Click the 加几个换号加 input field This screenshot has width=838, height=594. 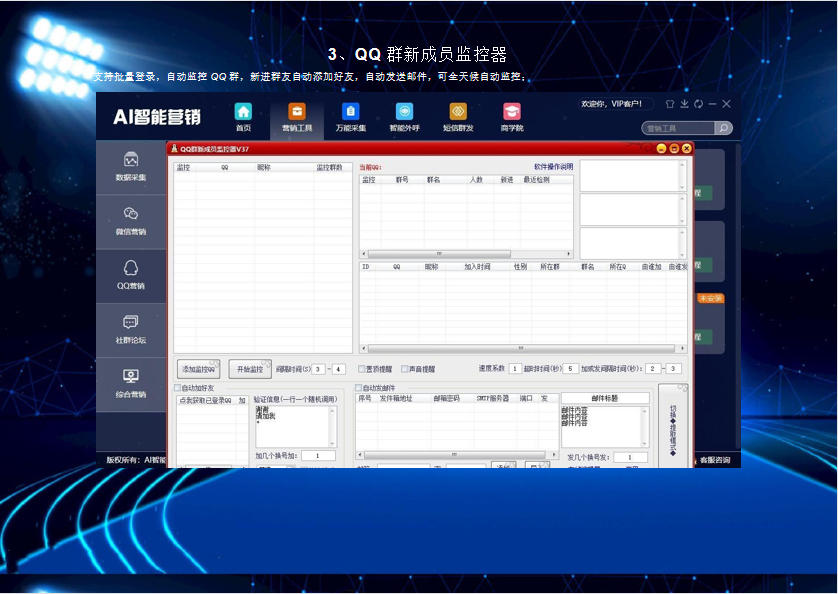[x=318, y=456]
